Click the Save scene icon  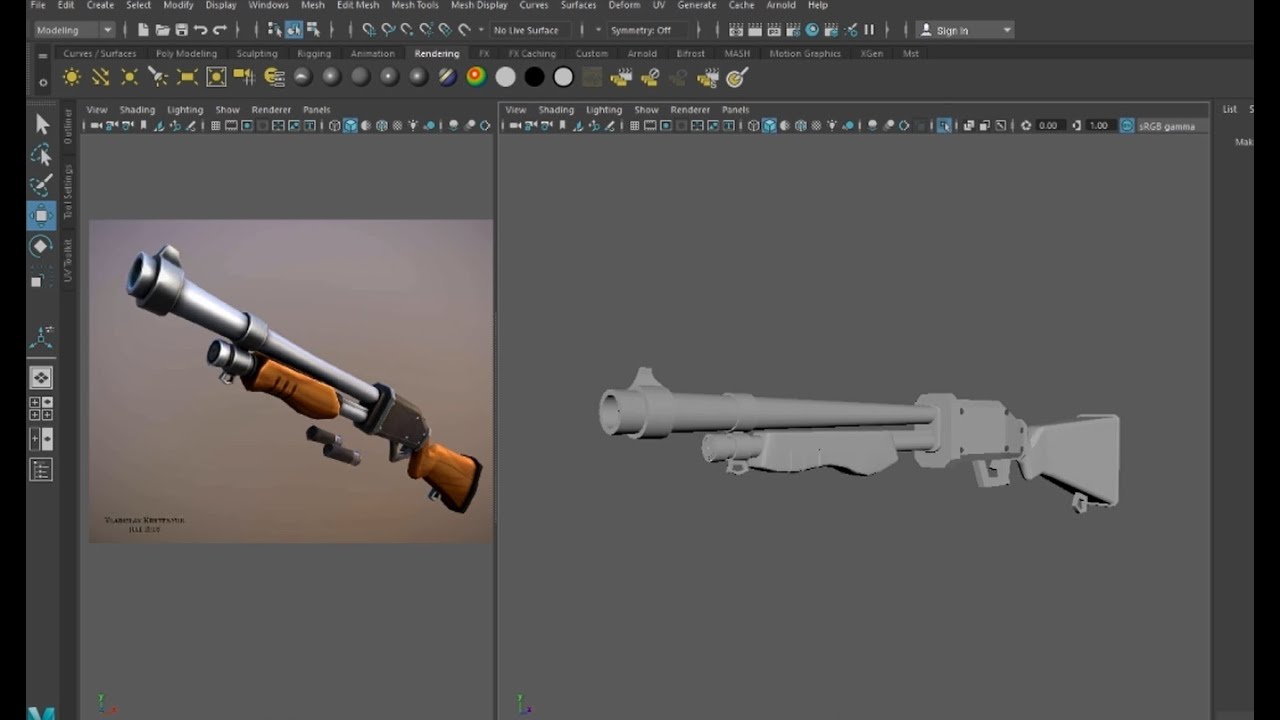pos(181,30)
